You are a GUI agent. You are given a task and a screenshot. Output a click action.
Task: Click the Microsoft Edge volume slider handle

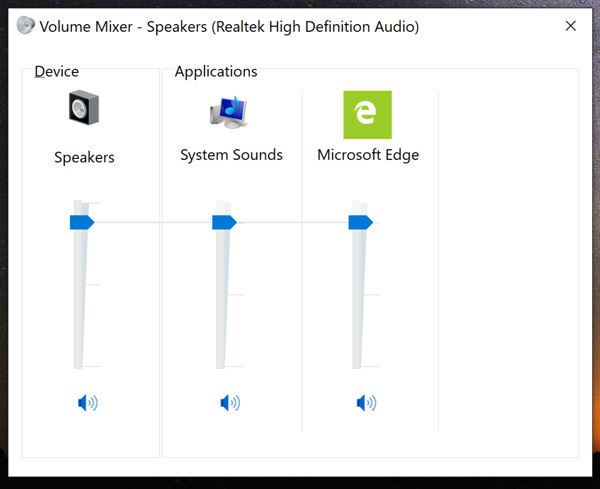(360, 222)
